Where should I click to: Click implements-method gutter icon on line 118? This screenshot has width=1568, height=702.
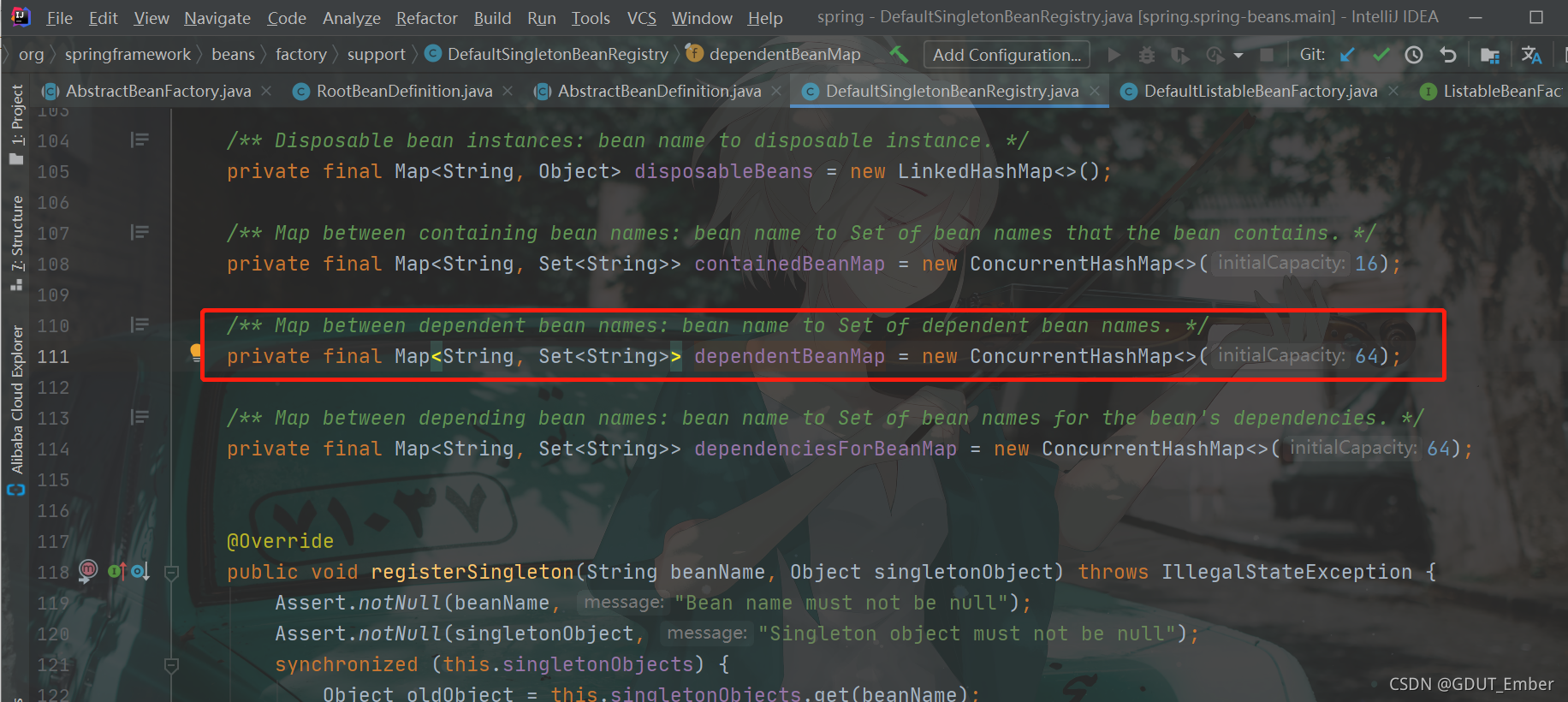(117, 571)
